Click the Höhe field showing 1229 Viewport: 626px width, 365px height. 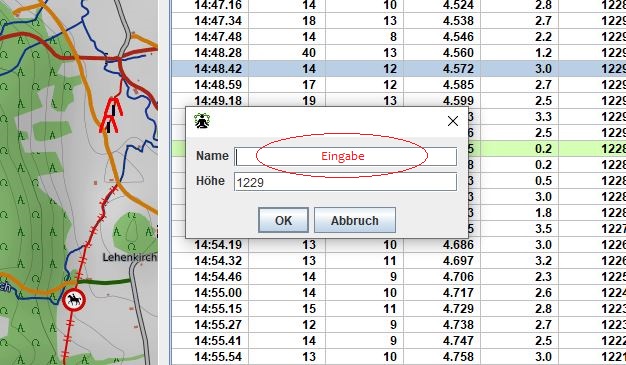(345, 182)
